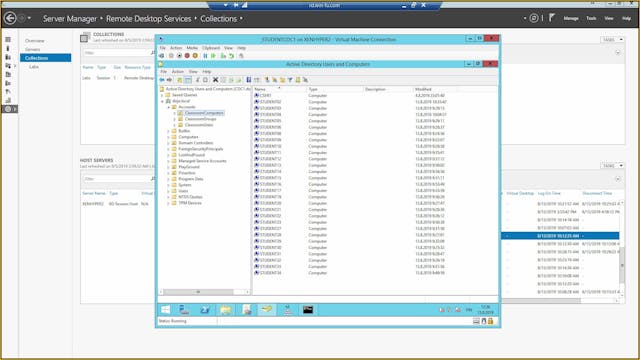Click the Forward arrow in Active Directory toolbar
The image size is (640, 360).
169,80
